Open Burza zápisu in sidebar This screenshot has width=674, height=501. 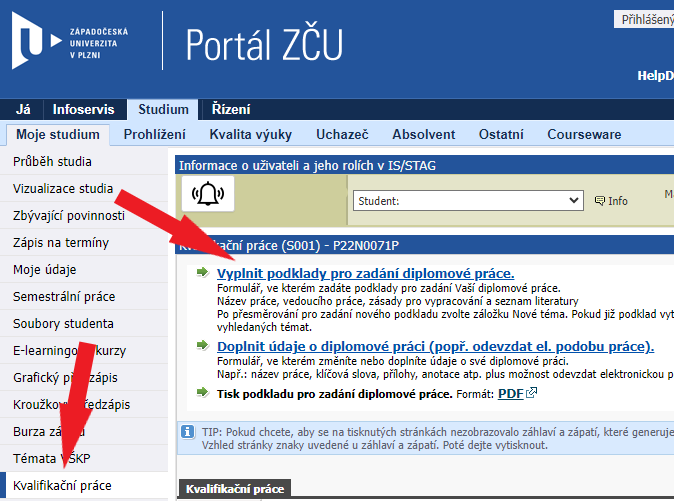[x=84, y=431]
